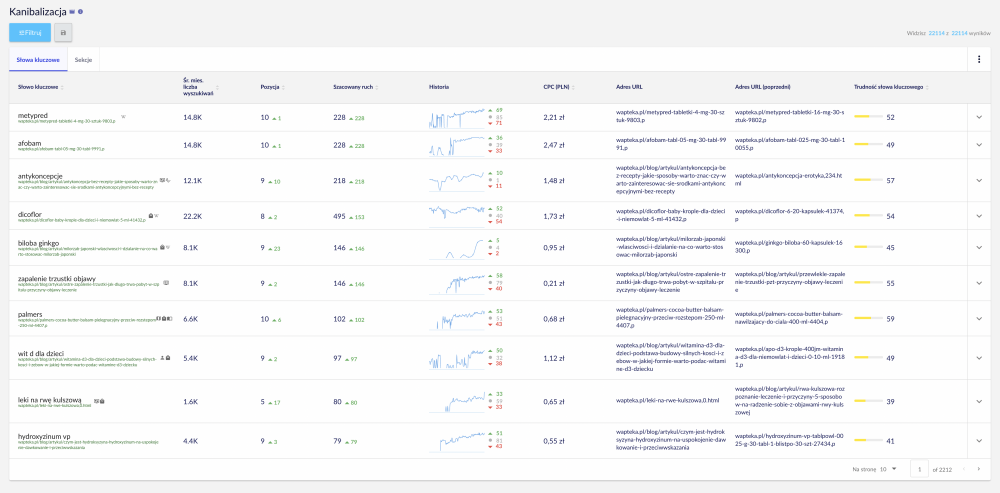The width and height of the screenshot is (1000, 493).
Task: Open the three-dot table options menu
Action: pyautogui.click(x=978, y=60)
